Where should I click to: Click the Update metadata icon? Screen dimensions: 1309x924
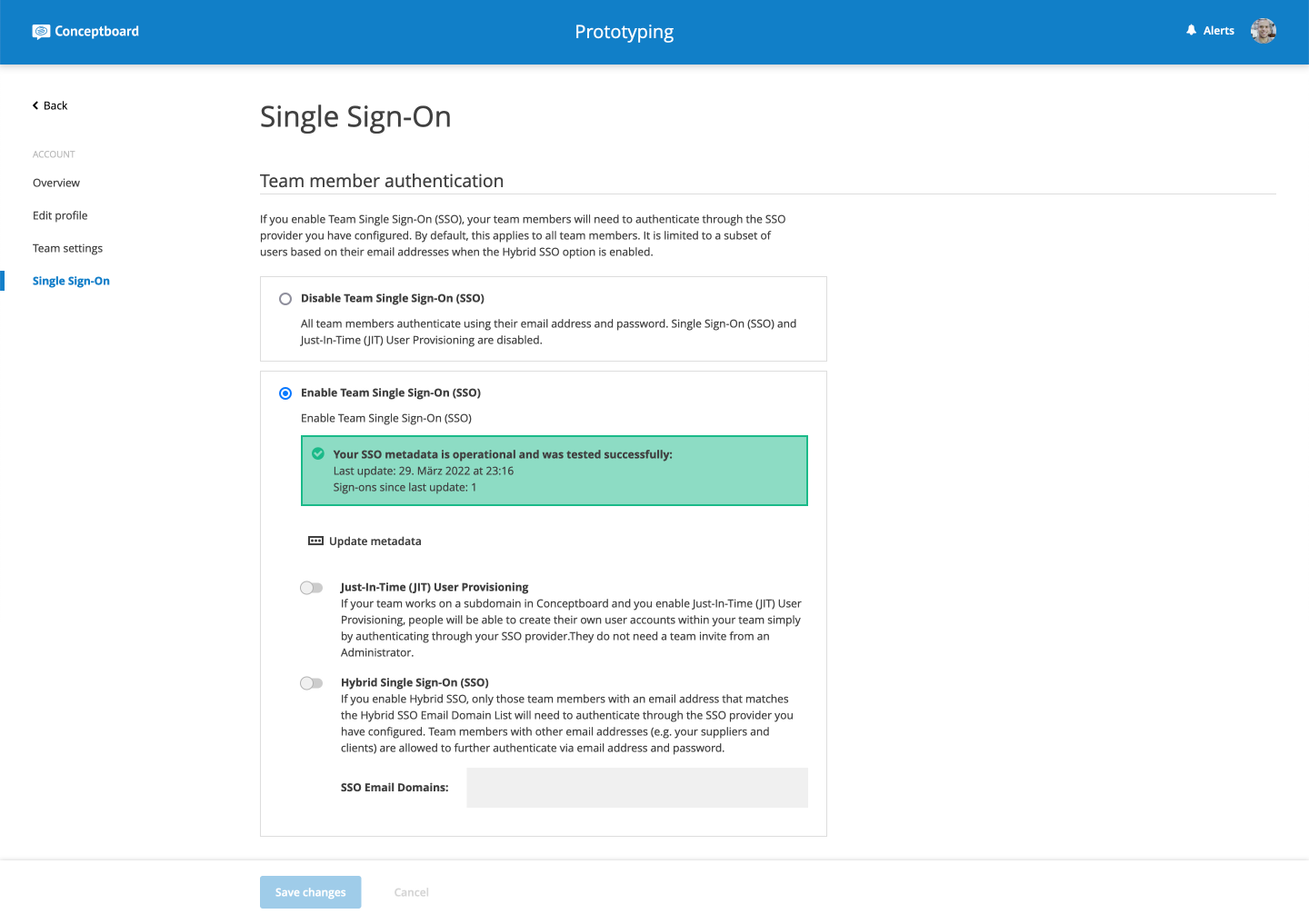point(315,541)
